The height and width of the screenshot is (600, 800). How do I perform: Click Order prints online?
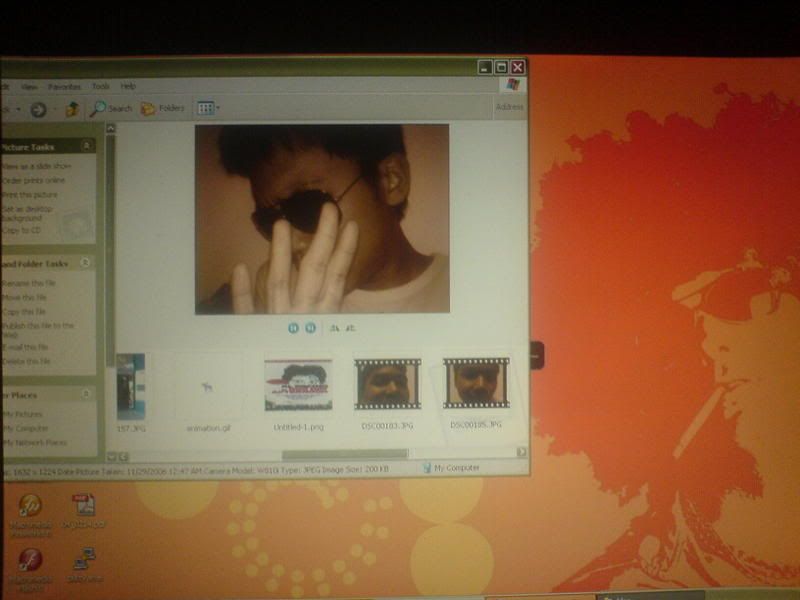[x=34, y=181]
